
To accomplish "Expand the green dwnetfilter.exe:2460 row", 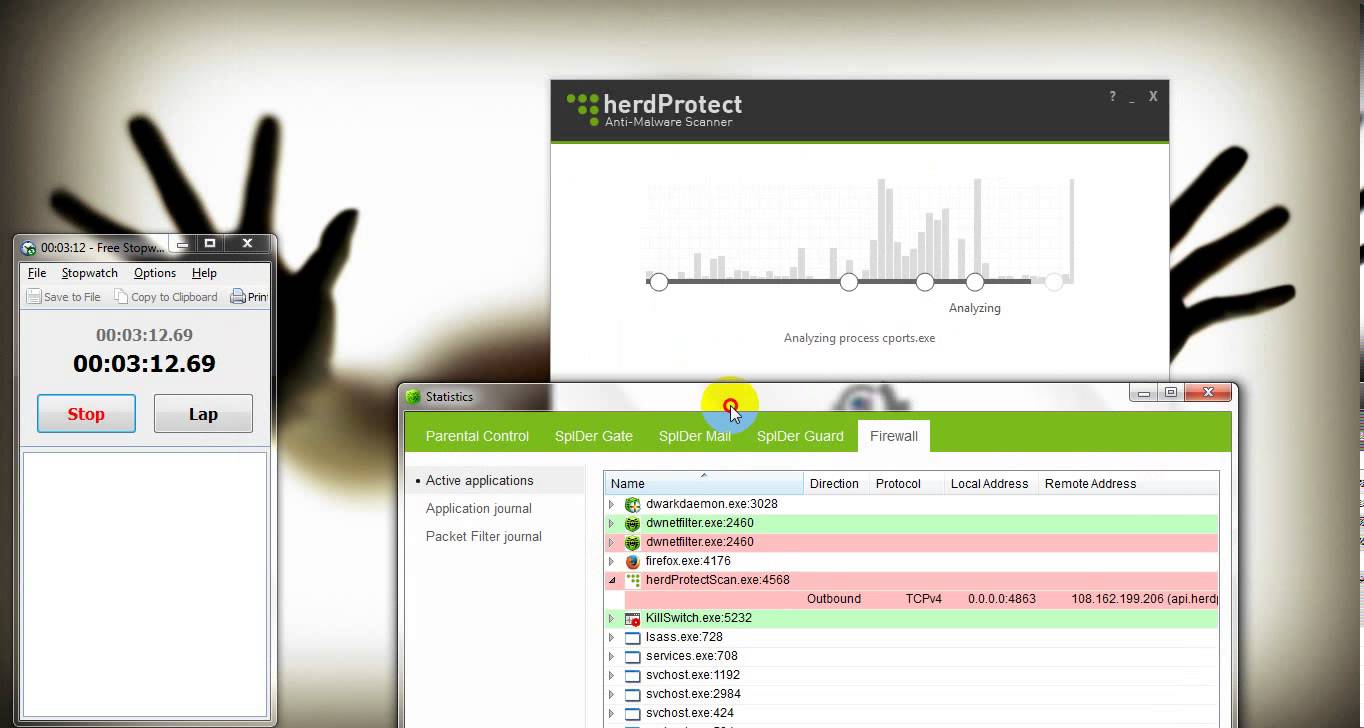I will [611, 523].
